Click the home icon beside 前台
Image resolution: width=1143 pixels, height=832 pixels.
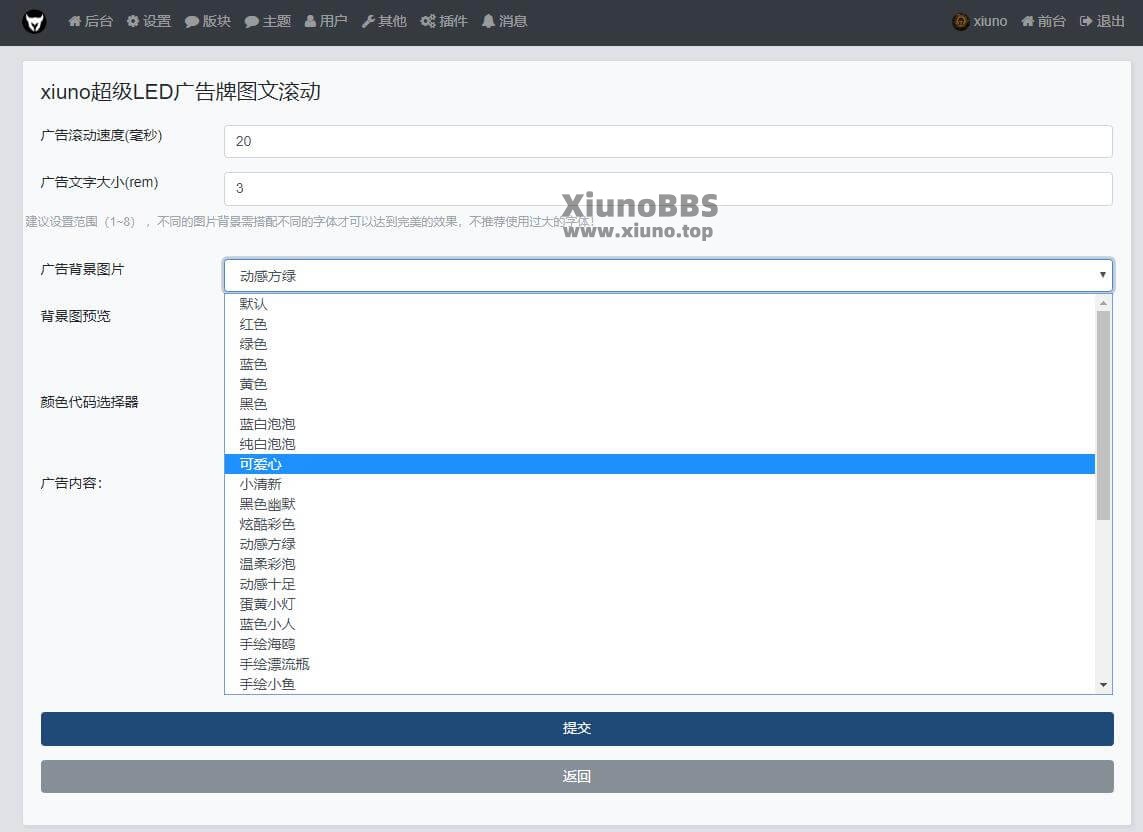pyautogui.click(x=1028, y=21)
